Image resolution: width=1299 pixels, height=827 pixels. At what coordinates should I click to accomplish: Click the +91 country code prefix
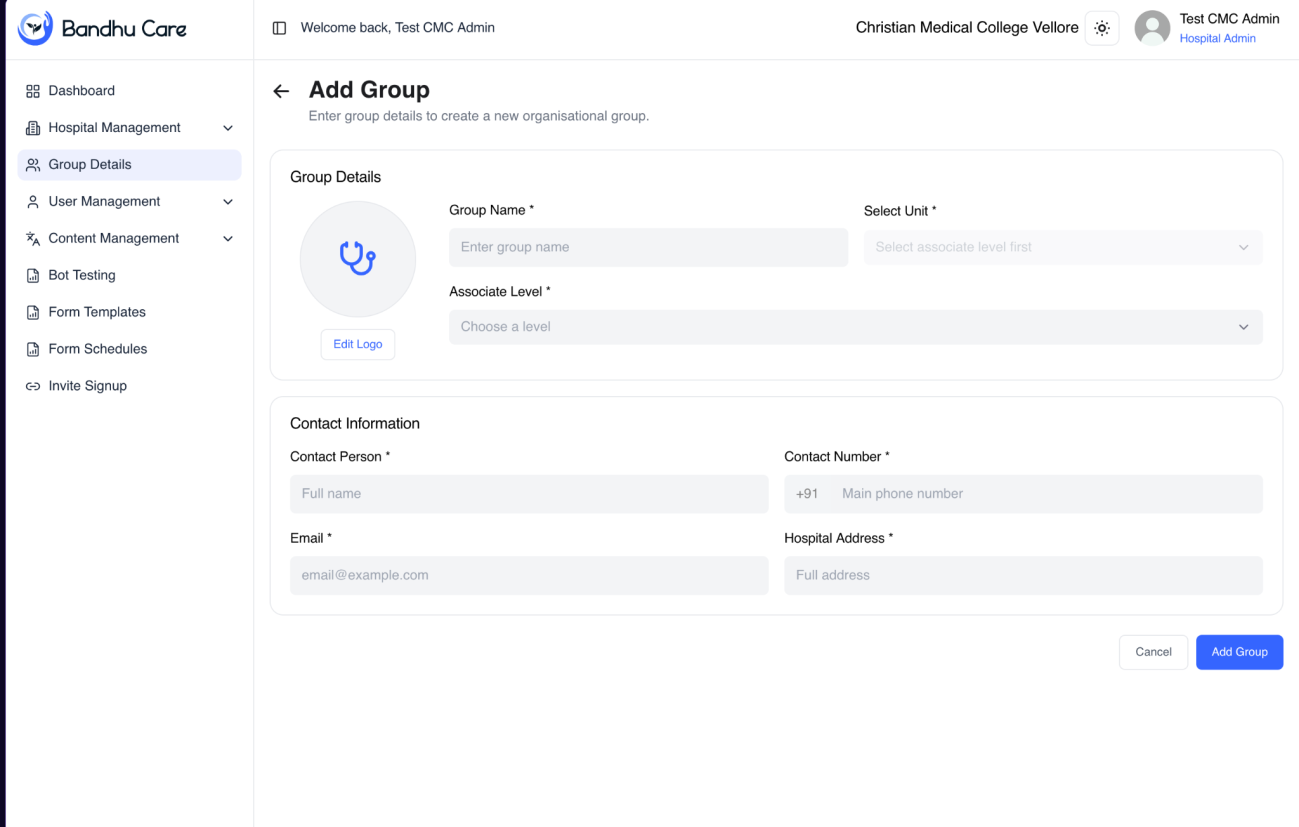[807, 494]
